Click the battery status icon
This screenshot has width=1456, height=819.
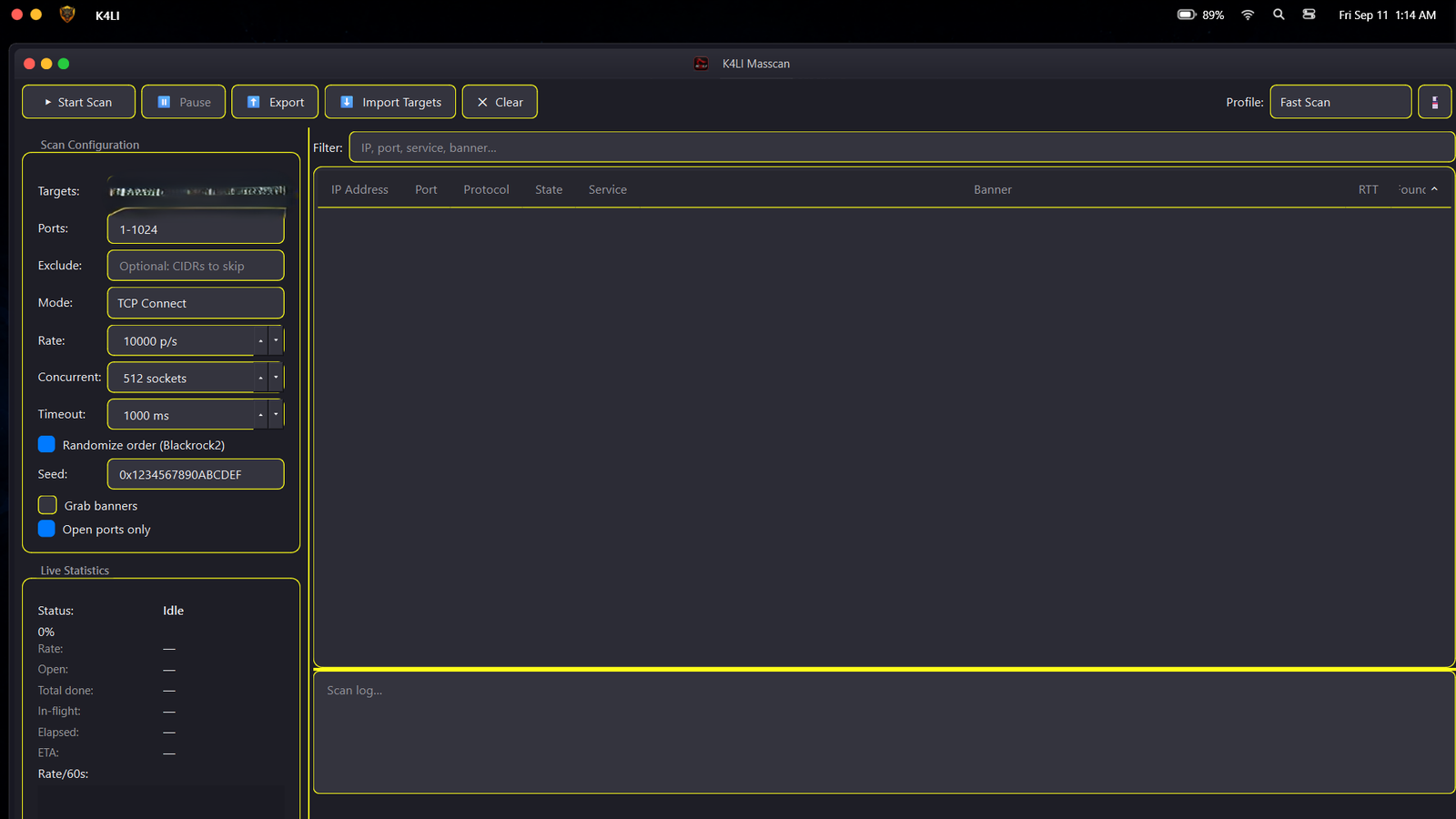pyautogui.click(x=1187, y=15)
